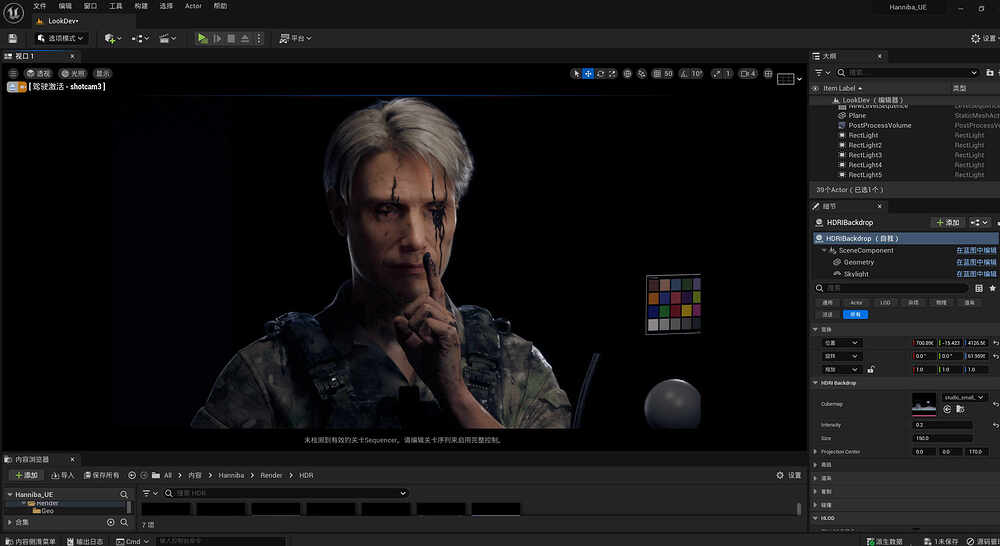
Task: Select Plane in the Outliner
Action: pos(857,115)
